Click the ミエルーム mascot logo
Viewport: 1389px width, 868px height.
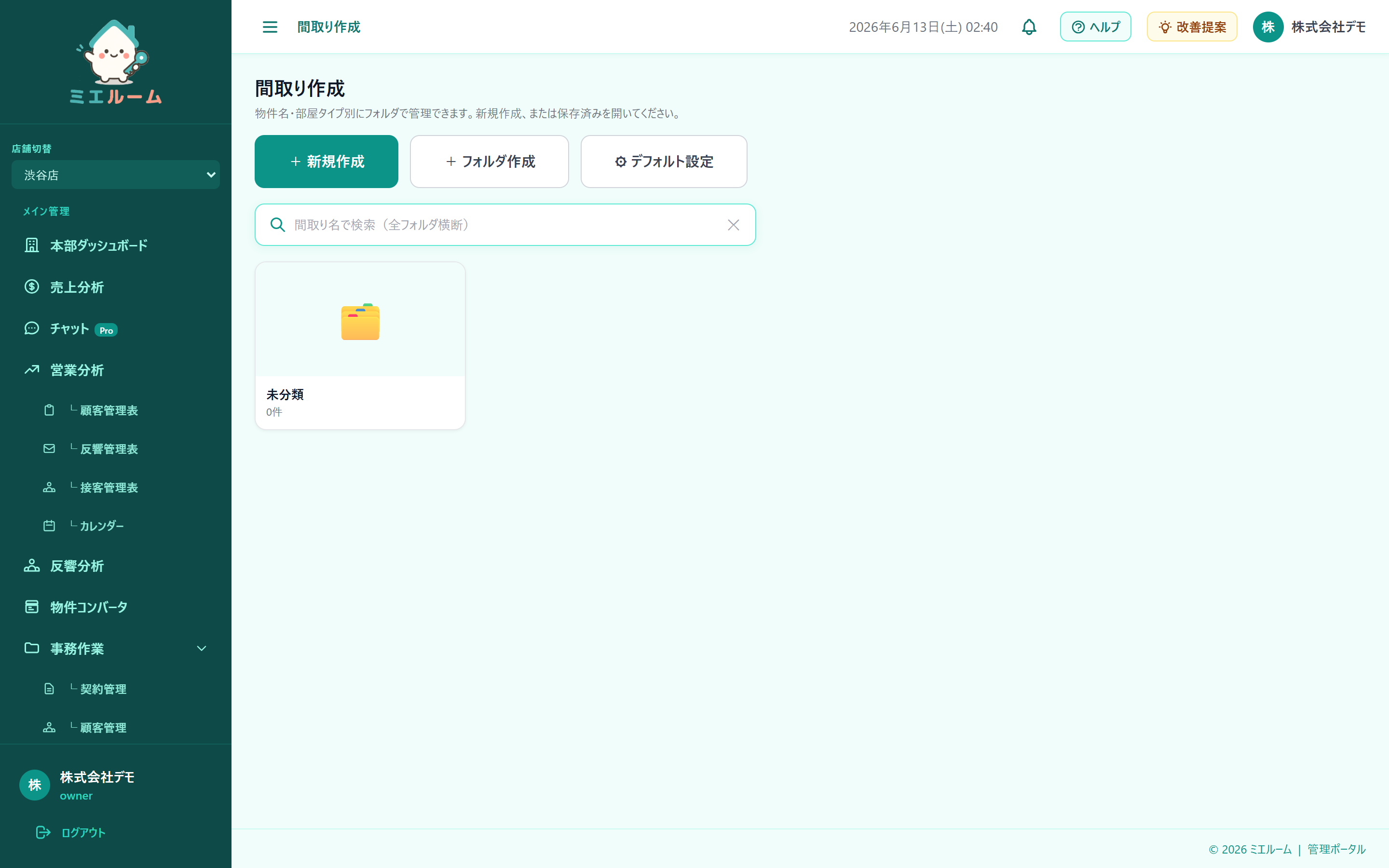tap(115, 62)
